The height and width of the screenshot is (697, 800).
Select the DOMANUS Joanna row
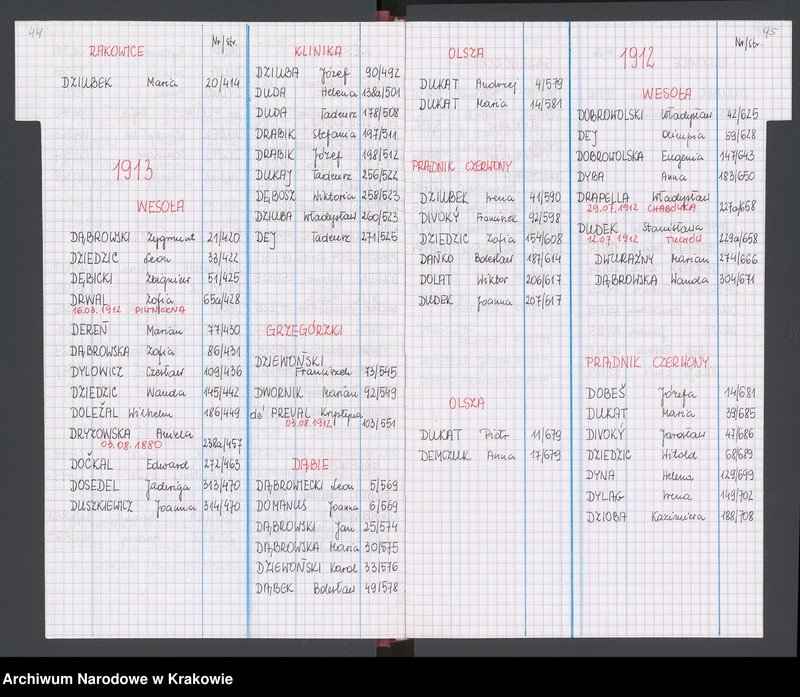coord(327,506)
